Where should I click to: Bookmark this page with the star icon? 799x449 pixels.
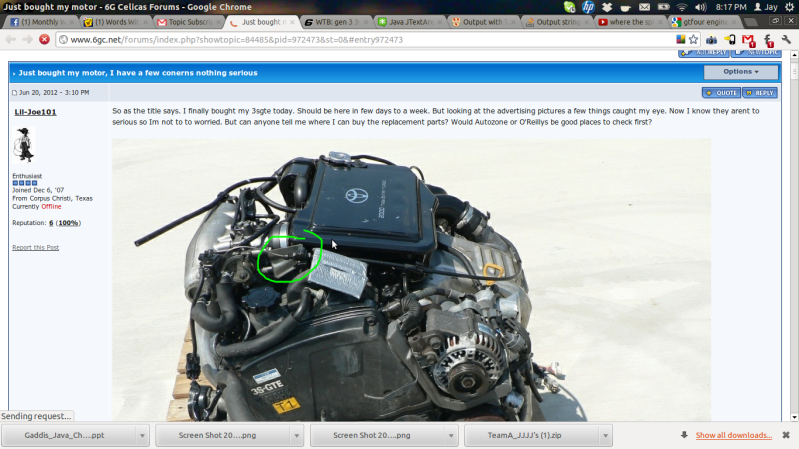(x=694, y=39)
